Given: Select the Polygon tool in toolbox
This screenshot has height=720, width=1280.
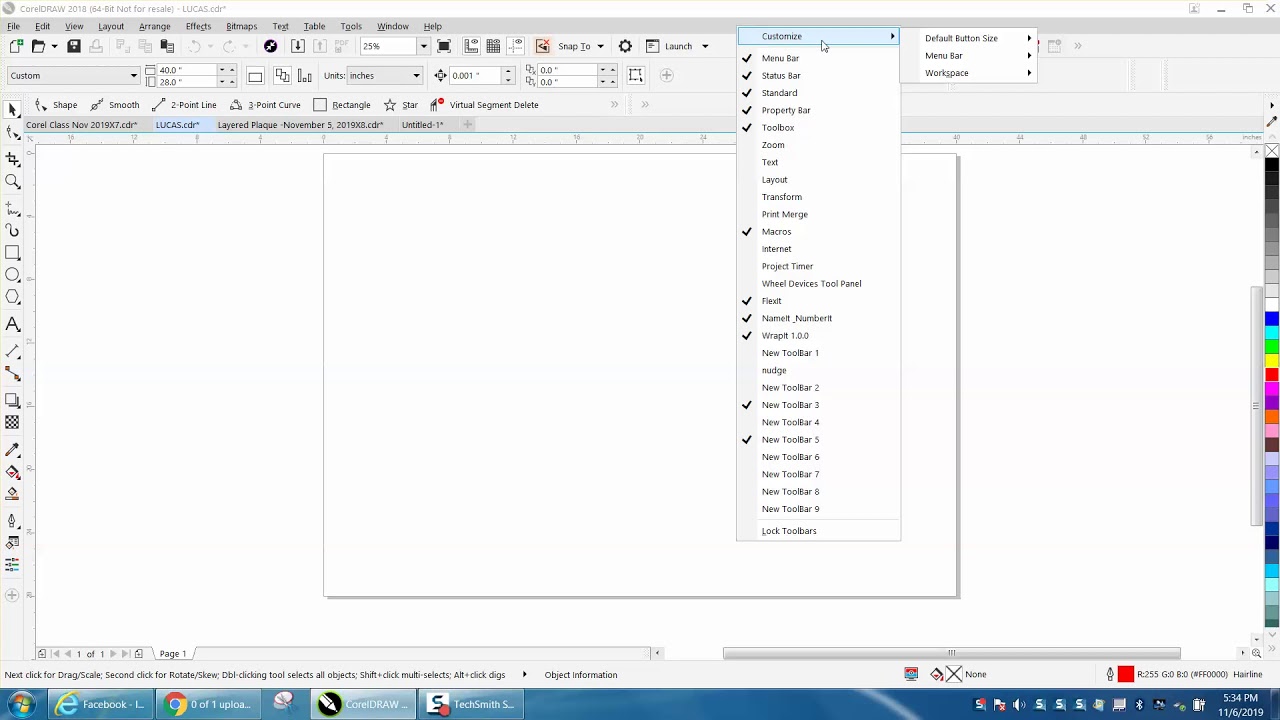Looking at the screenshot, I should tap(12, 297).
